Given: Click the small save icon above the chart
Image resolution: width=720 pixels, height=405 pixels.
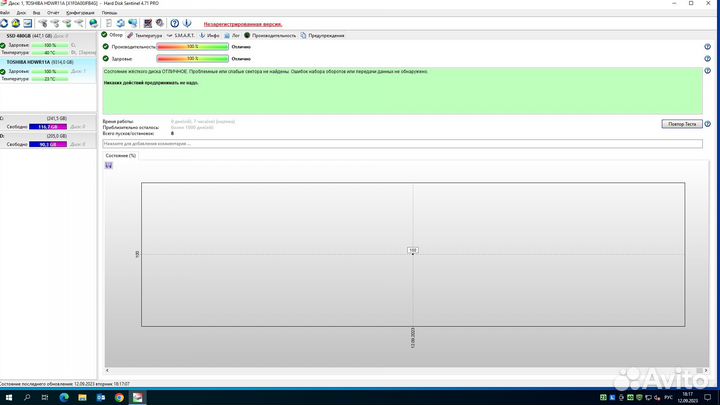Looking at the screenshot, I should pyautogui.click(x=109, y=165).
